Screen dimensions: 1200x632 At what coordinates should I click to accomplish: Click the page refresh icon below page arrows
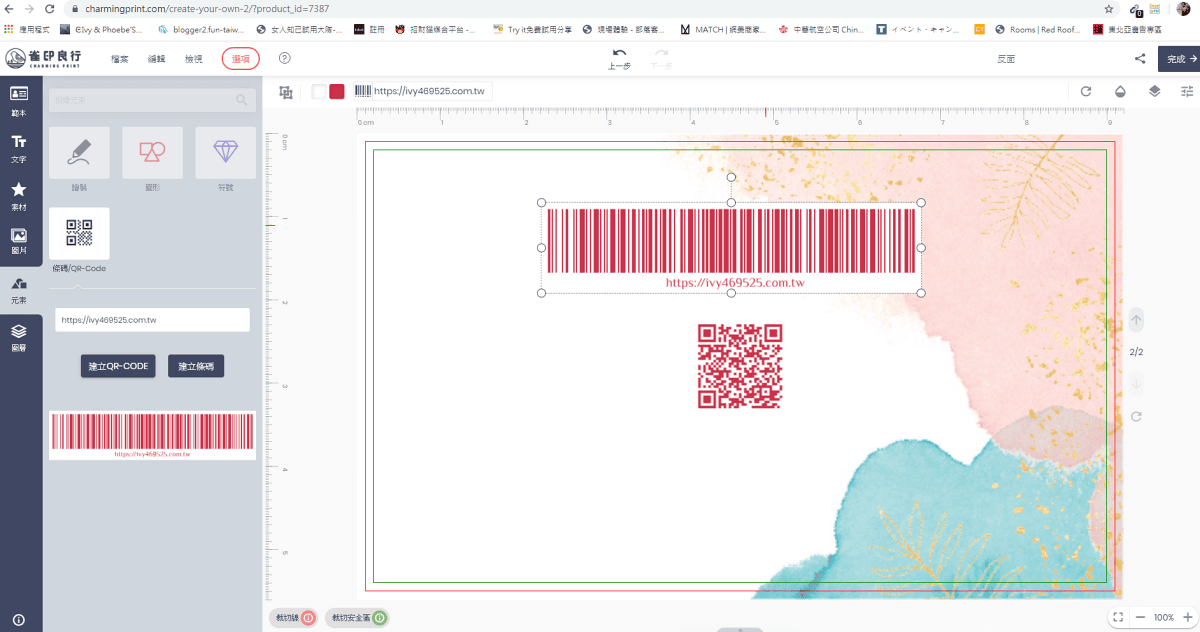(x=1136, y=416)
